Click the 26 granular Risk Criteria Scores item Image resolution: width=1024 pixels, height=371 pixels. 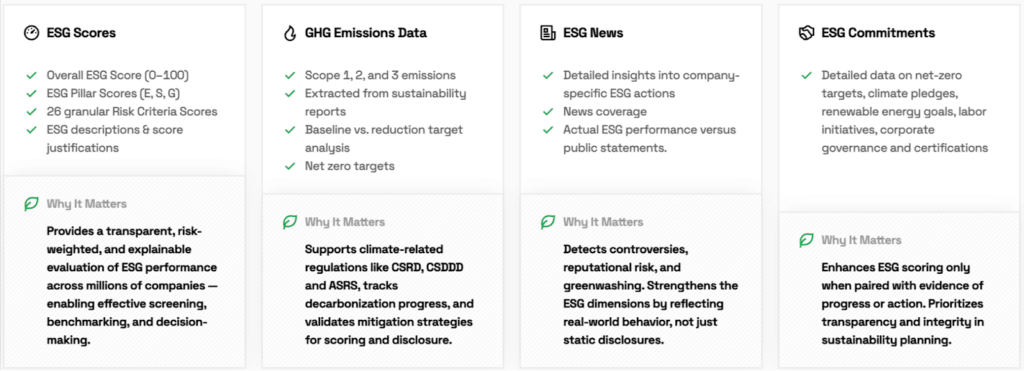click(x=132, y=112)
